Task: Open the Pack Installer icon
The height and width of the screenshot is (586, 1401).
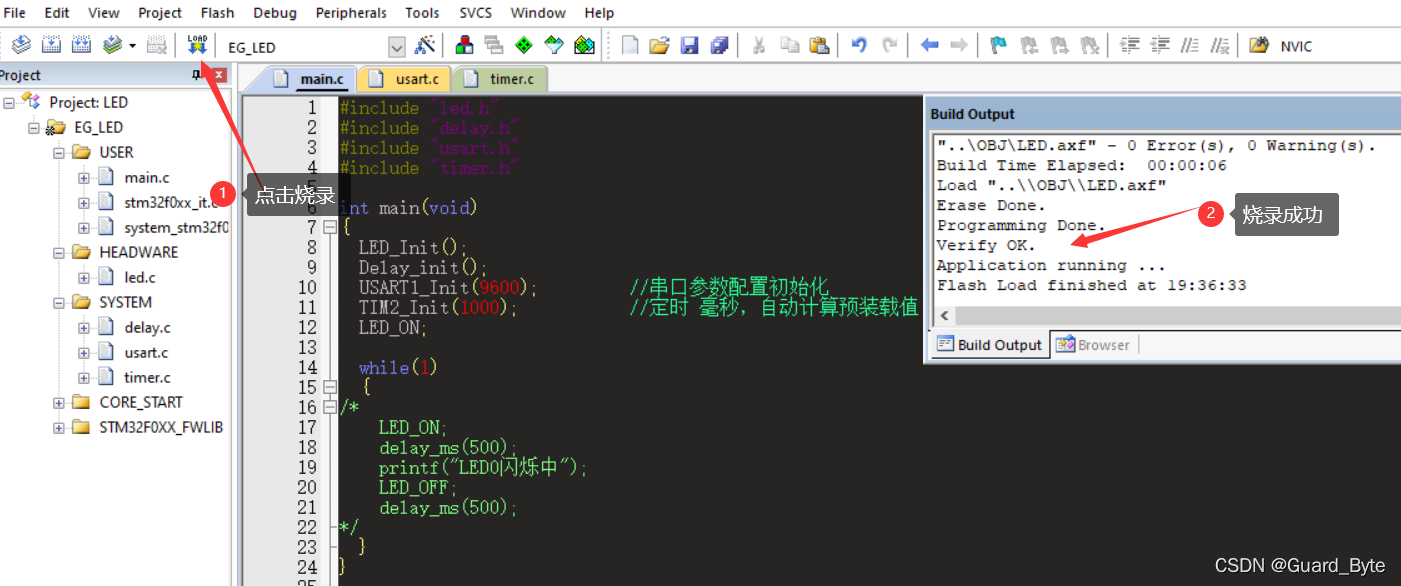Action: pyautogui.click(x=585, y=45)
